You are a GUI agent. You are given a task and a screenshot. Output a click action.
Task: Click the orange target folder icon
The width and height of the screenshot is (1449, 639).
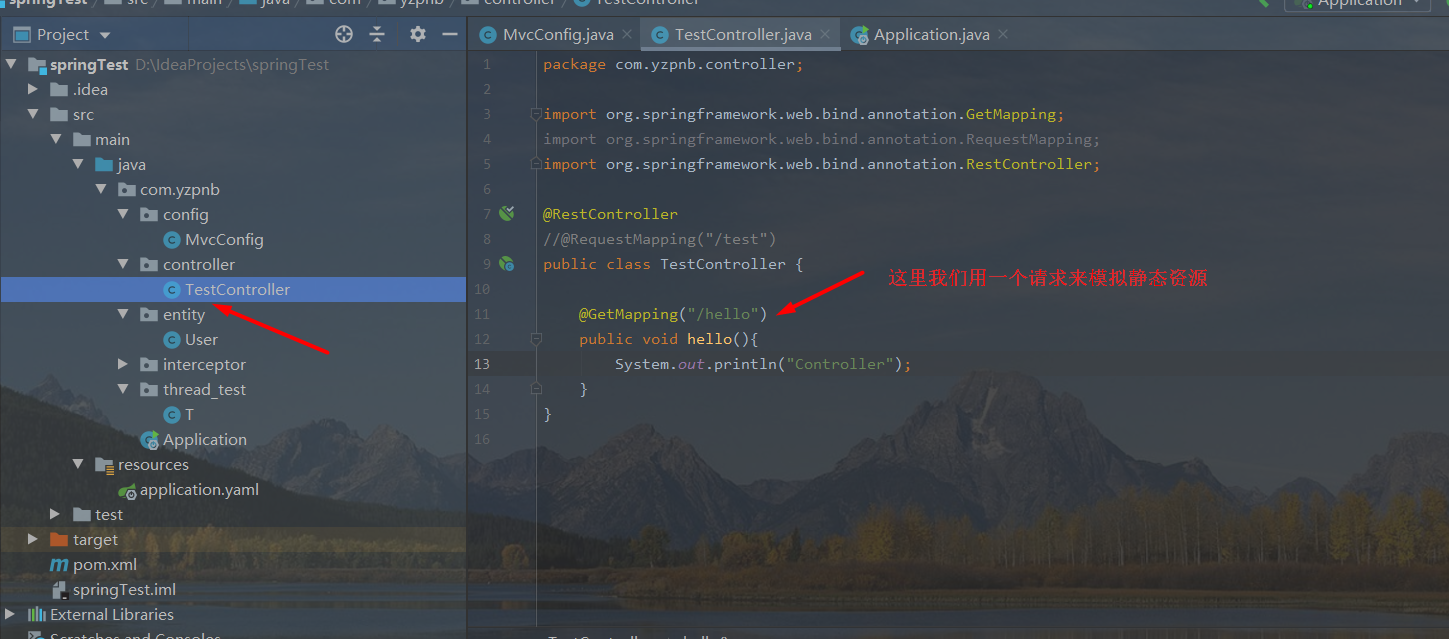coord(59,540)
